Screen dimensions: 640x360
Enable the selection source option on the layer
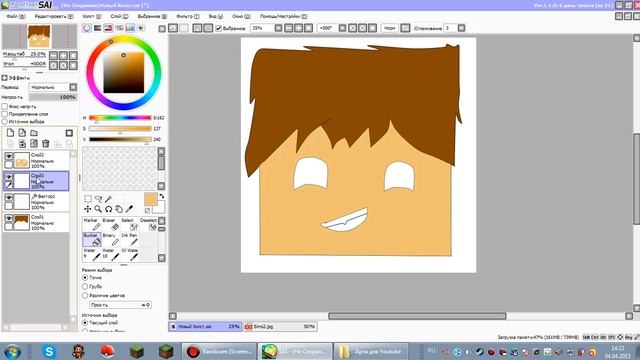pos(5,121)
